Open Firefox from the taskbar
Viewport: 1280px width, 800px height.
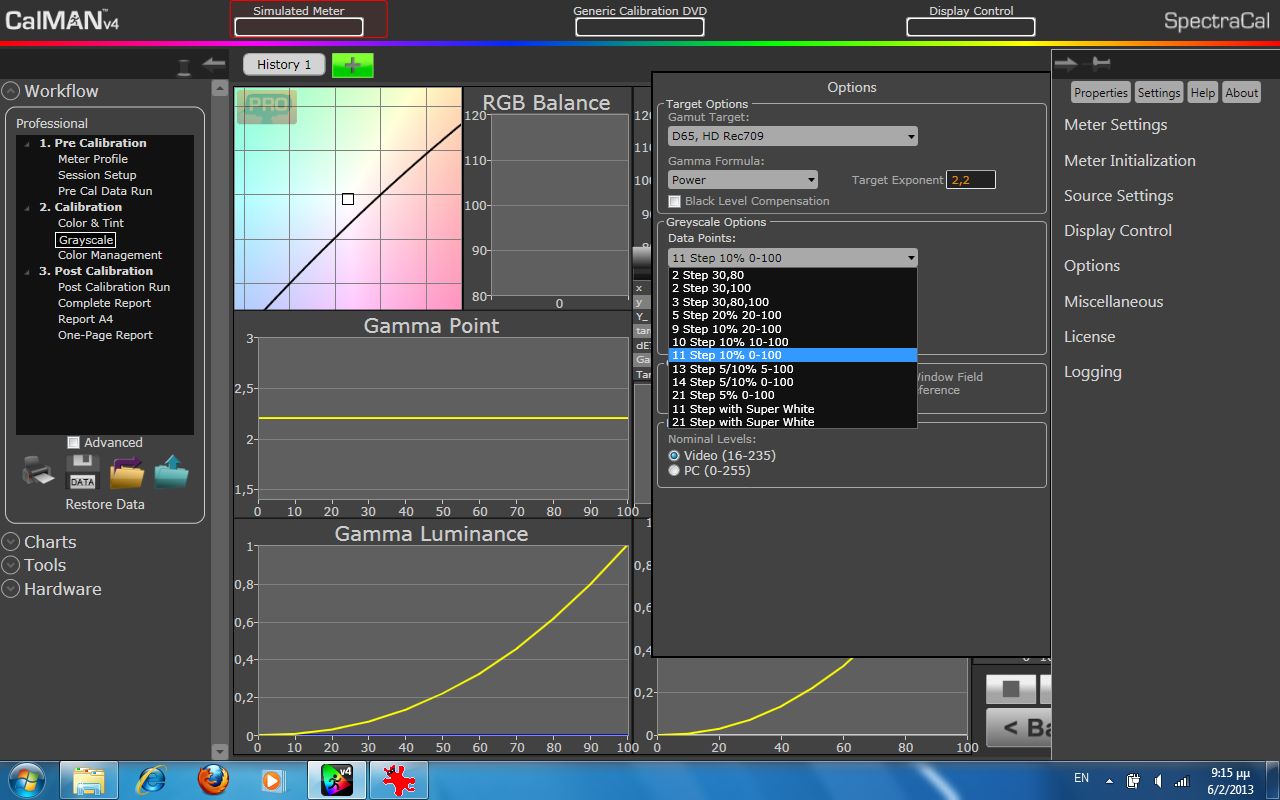212,779
